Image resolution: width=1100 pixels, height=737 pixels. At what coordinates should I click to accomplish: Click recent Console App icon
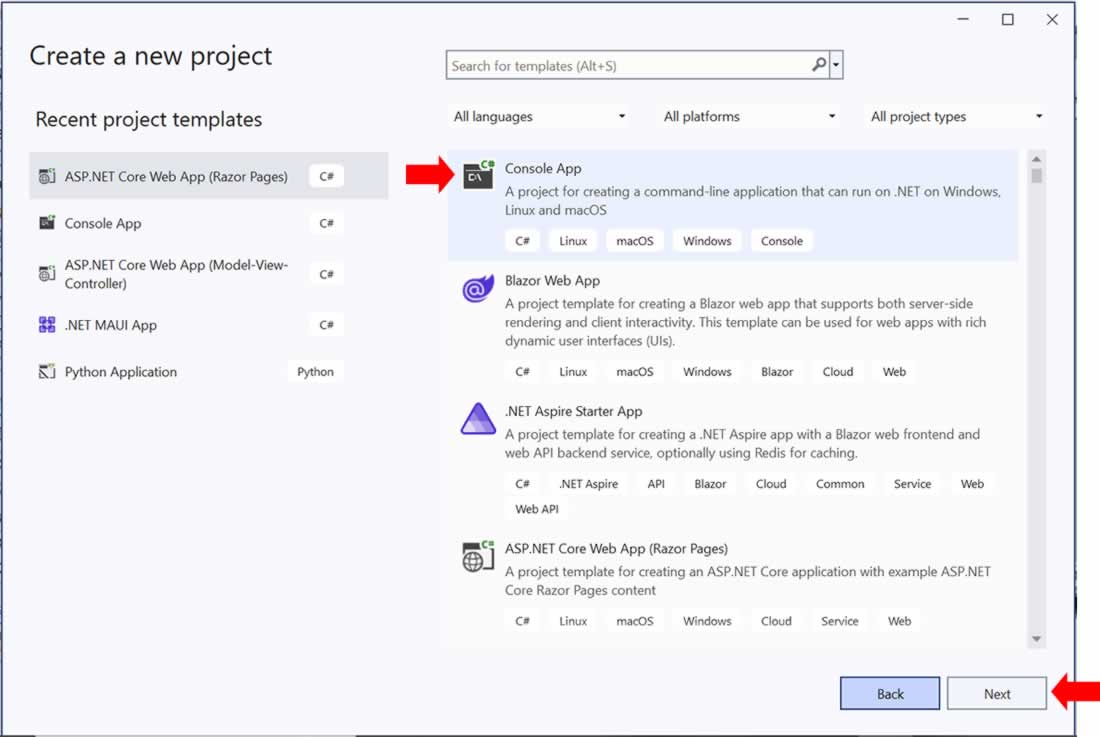(x=47, y=223)
